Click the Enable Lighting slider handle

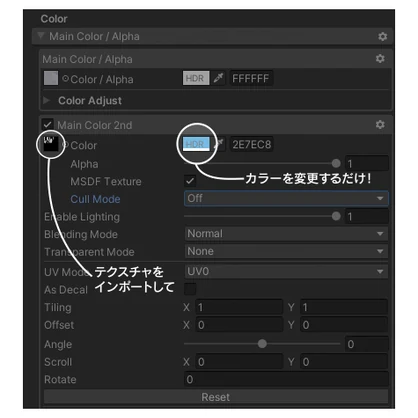pos(336,216)
